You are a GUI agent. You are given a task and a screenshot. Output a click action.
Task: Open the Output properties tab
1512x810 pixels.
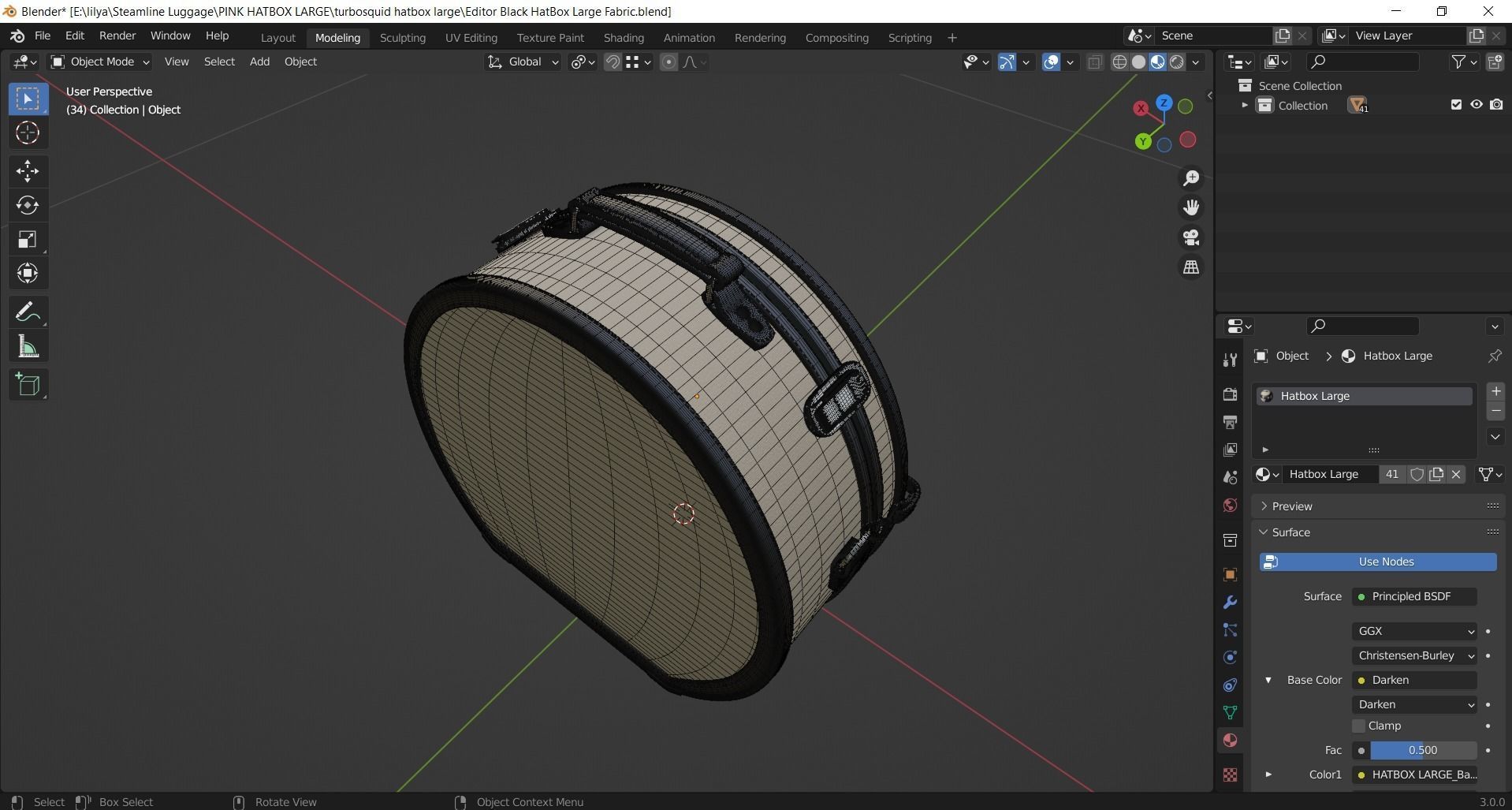[x=1230, y=422]
